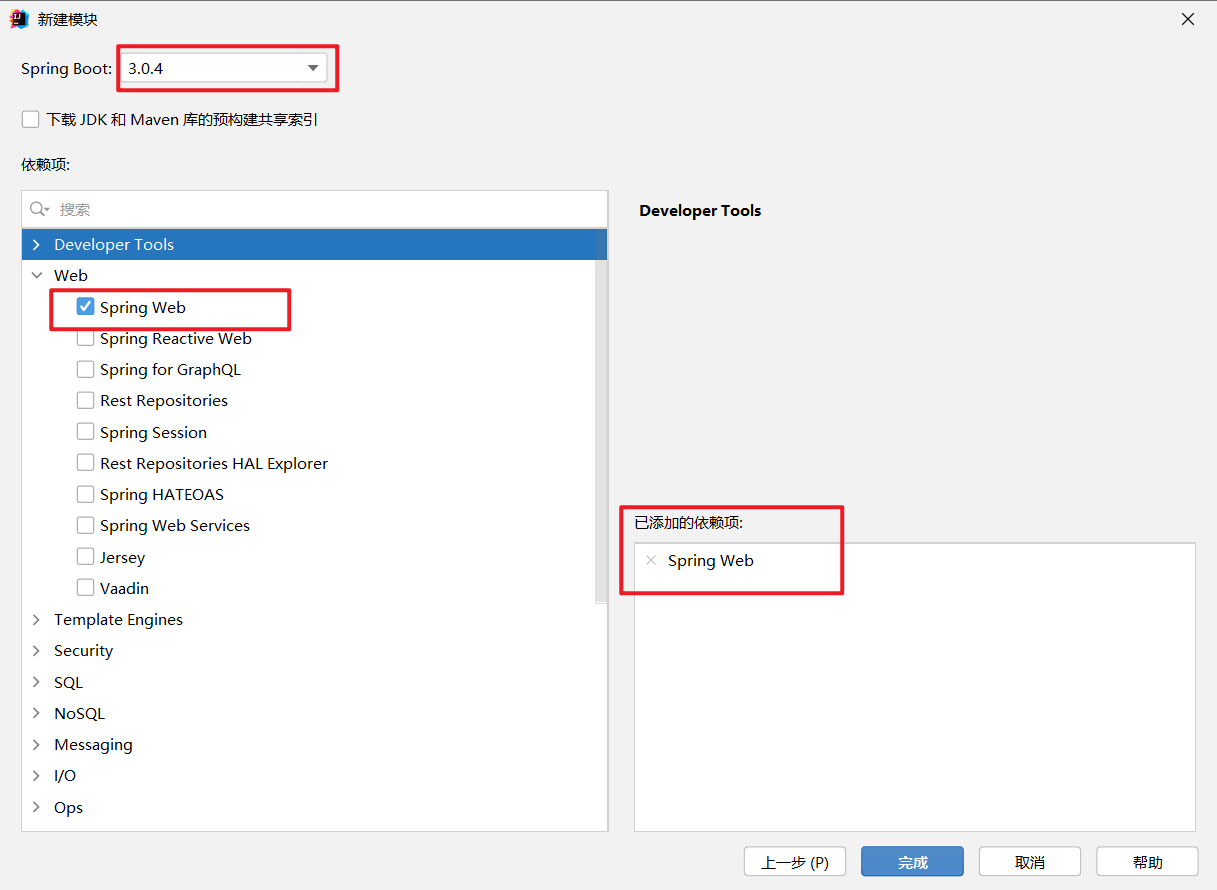Image resolution: width=1217 pixels, height=890 pixels.
Task: Click the dependency search input field
Action: pyautogui.click(x=320, y=209)
